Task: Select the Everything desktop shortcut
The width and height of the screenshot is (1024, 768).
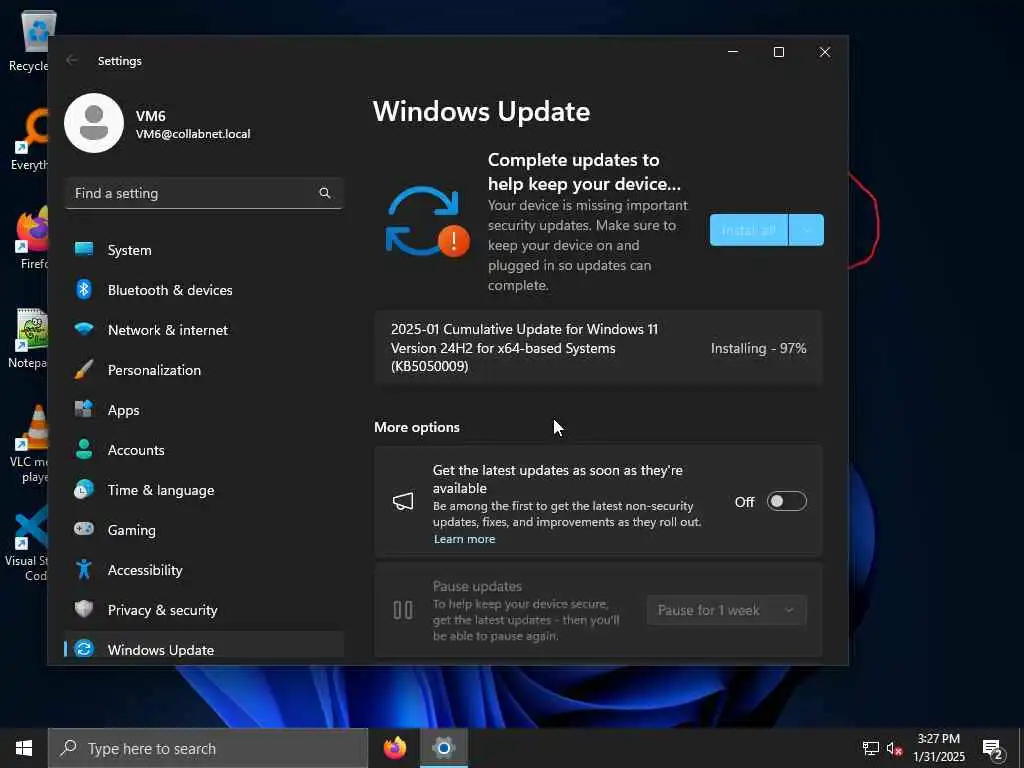Action: click(29, 140)
